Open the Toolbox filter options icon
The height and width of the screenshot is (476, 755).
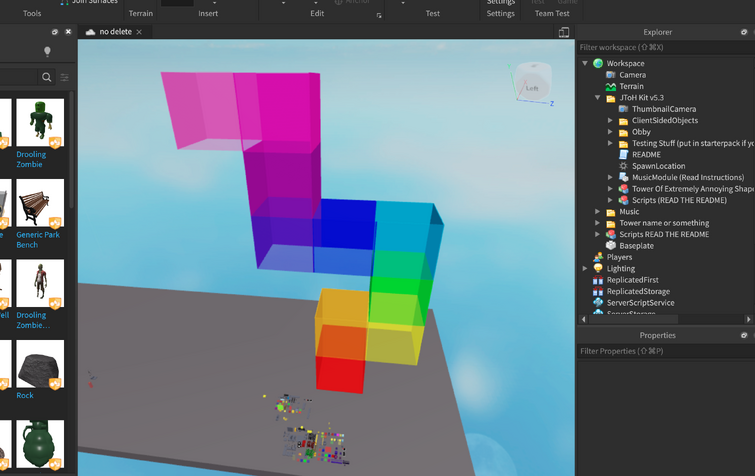[x=65, y=77]
